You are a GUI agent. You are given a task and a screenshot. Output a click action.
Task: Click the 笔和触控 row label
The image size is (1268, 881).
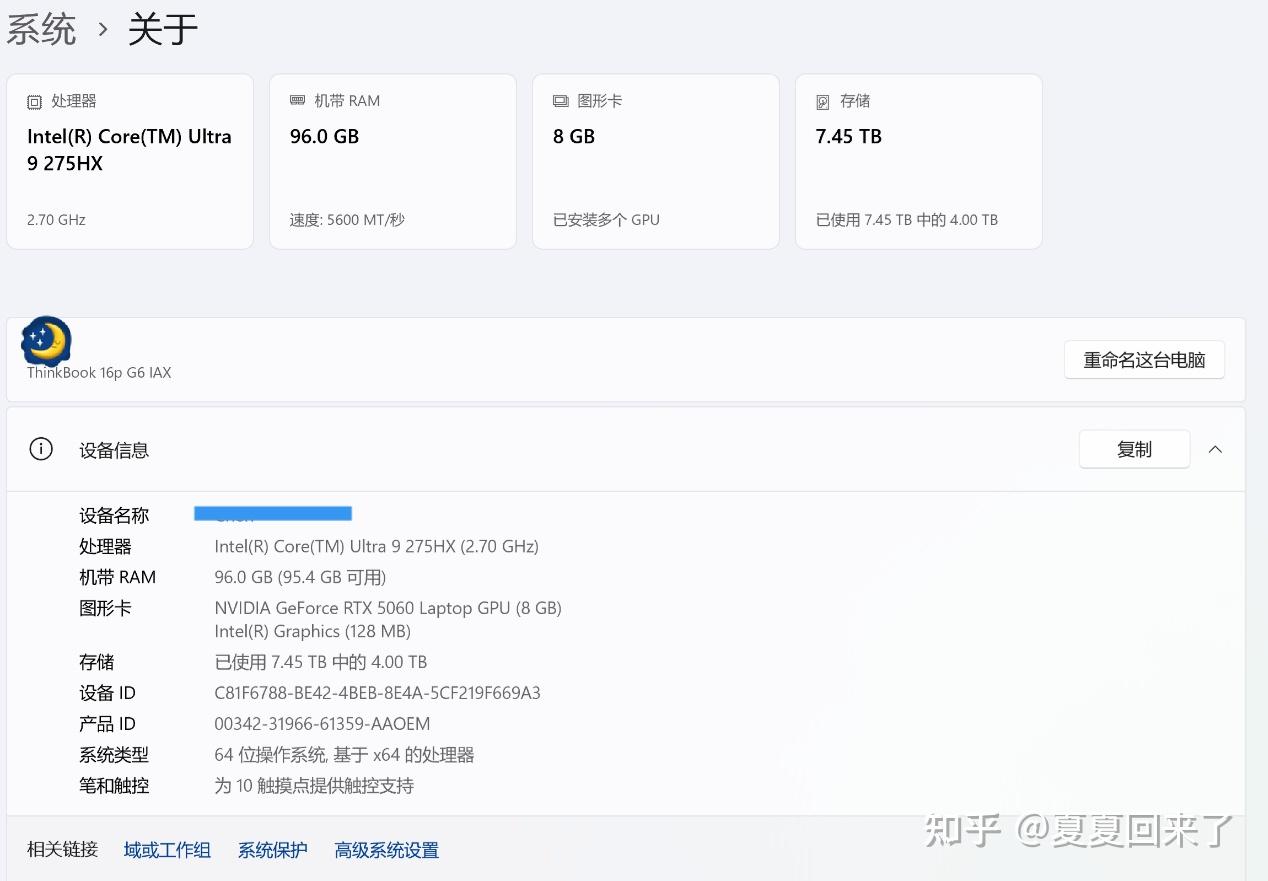(114, 786)
